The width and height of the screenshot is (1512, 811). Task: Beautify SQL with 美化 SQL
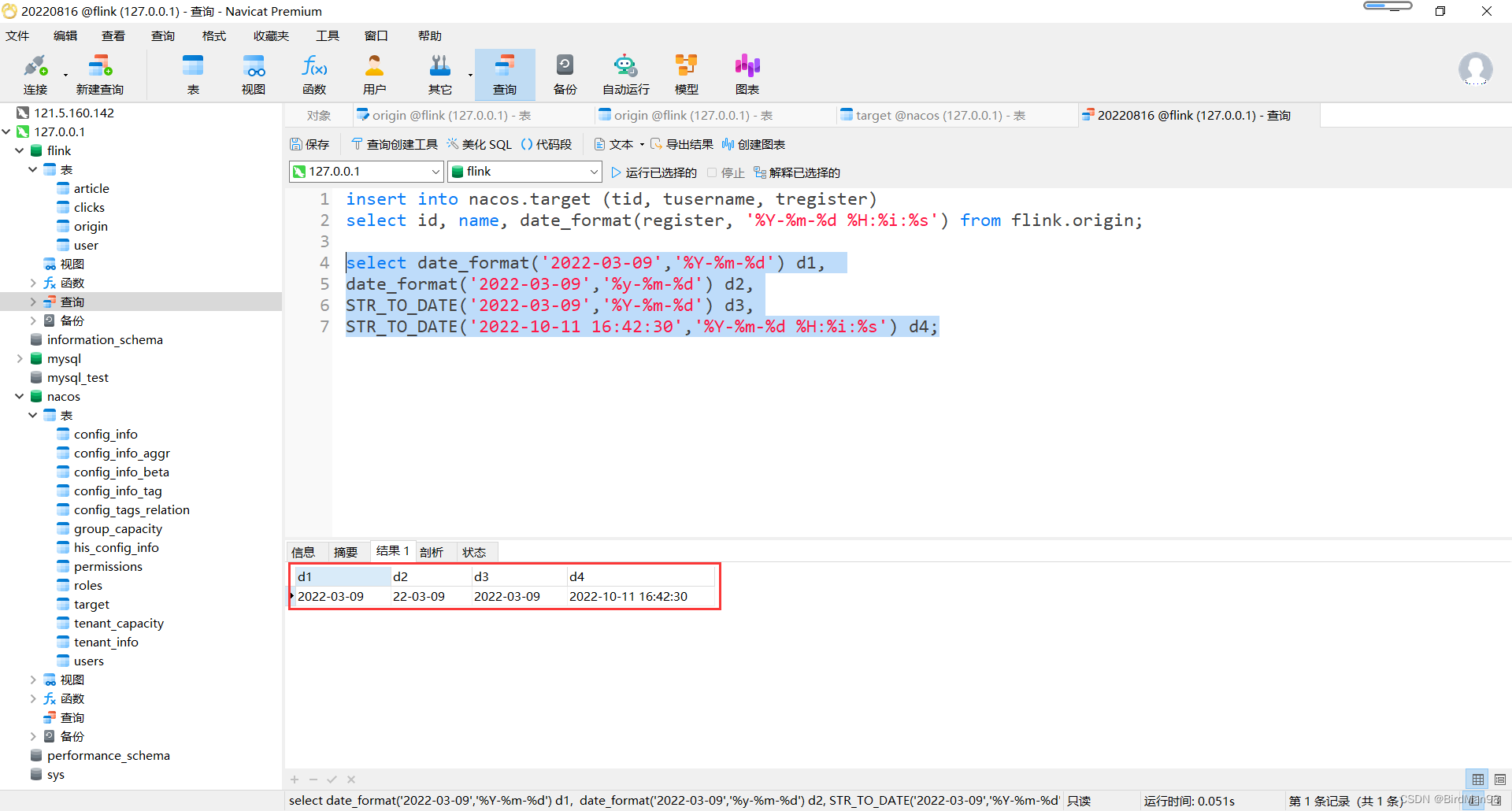tap(480, 144)
